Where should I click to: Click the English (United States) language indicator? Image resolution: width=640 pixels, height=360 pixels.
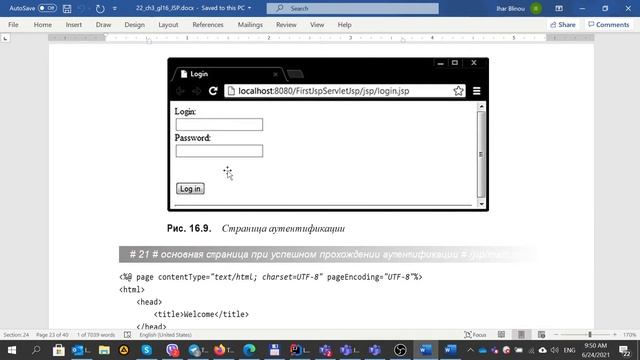165,335
